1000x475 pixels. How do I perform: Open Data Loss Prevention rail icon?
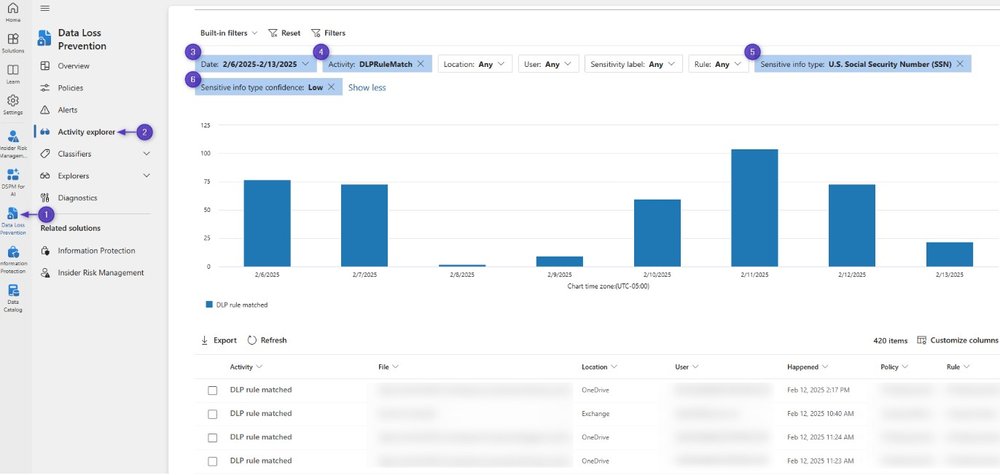point(13,221)
